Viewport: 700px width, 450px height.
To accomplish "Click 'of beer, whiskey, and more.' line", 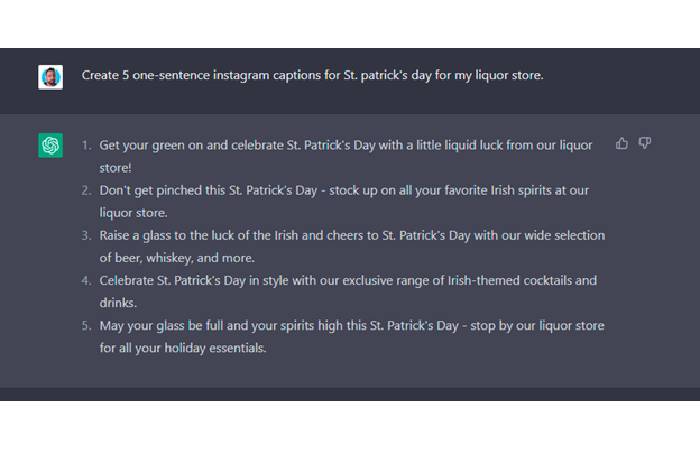I will coord(177,258).
